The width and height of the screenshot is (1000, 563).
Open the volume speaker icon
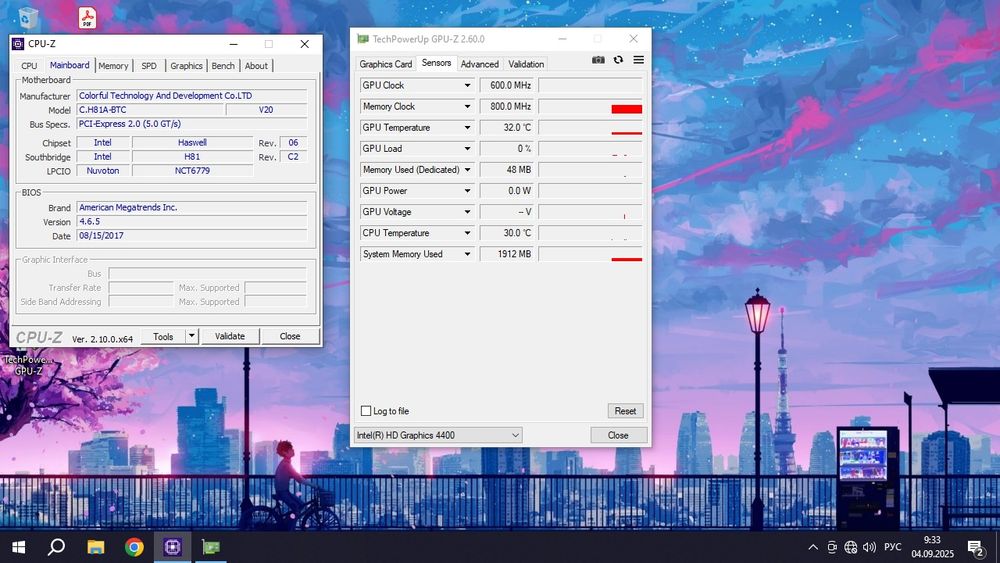pos(869,547)
